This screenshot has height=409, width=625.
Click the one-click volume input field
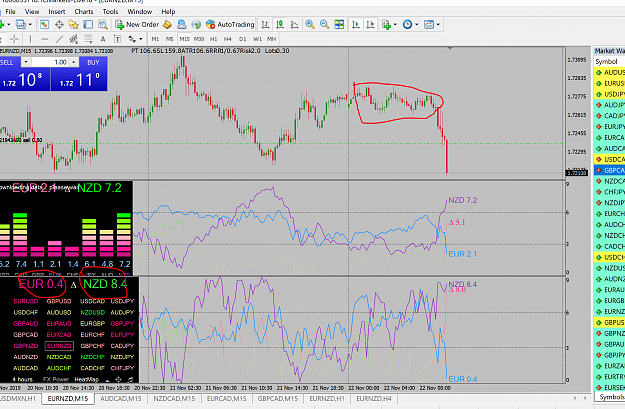[x=50, y=62]
